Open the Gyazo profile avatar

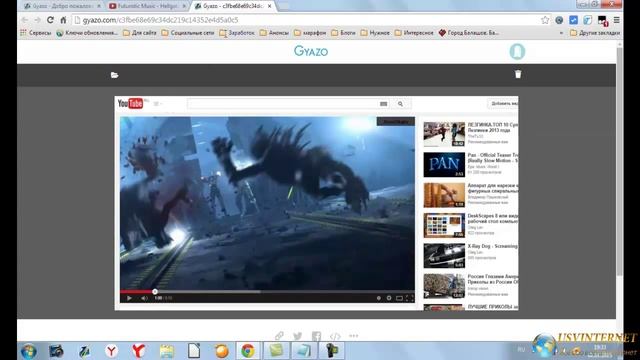(517, 51)
